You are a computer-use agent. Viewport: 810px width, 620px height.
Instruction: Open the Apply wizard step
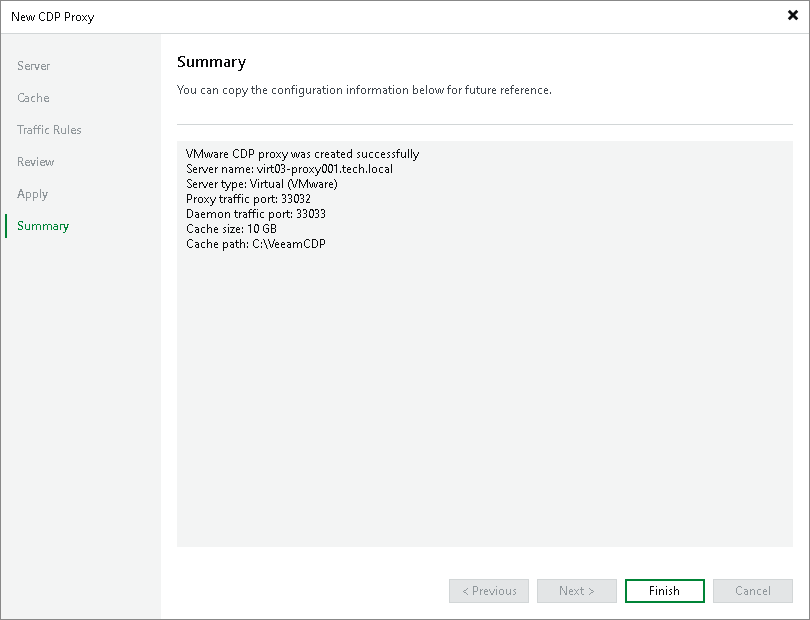33,194
